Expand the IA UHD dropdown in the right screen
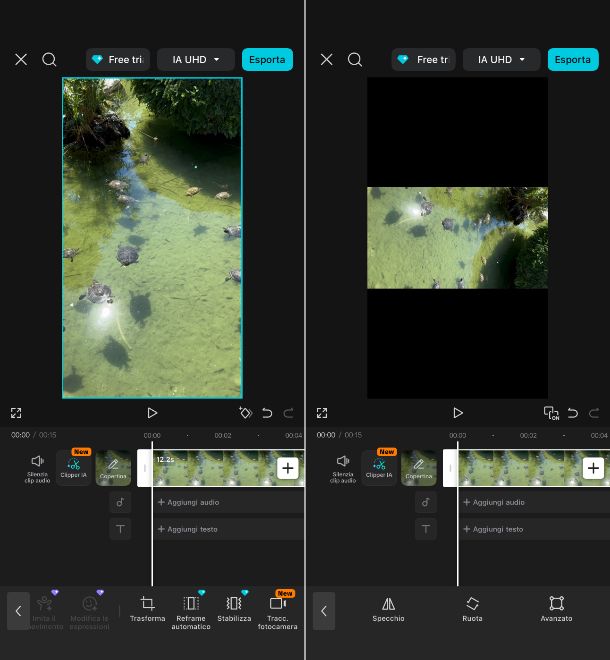 [502, 59]
